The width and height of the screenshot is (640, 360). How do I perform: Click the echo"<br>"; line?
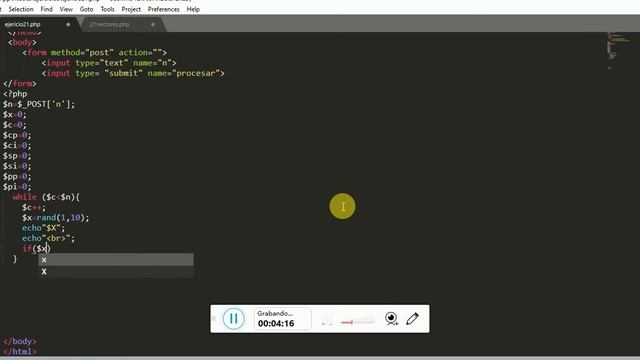coord(49,238)
